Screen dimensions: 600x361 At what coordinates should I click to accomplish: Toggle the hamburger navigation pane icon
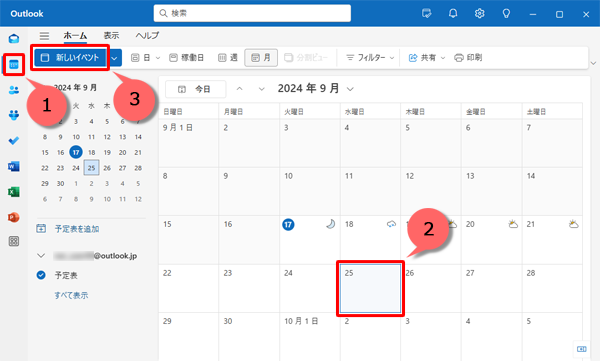point(44,36)
